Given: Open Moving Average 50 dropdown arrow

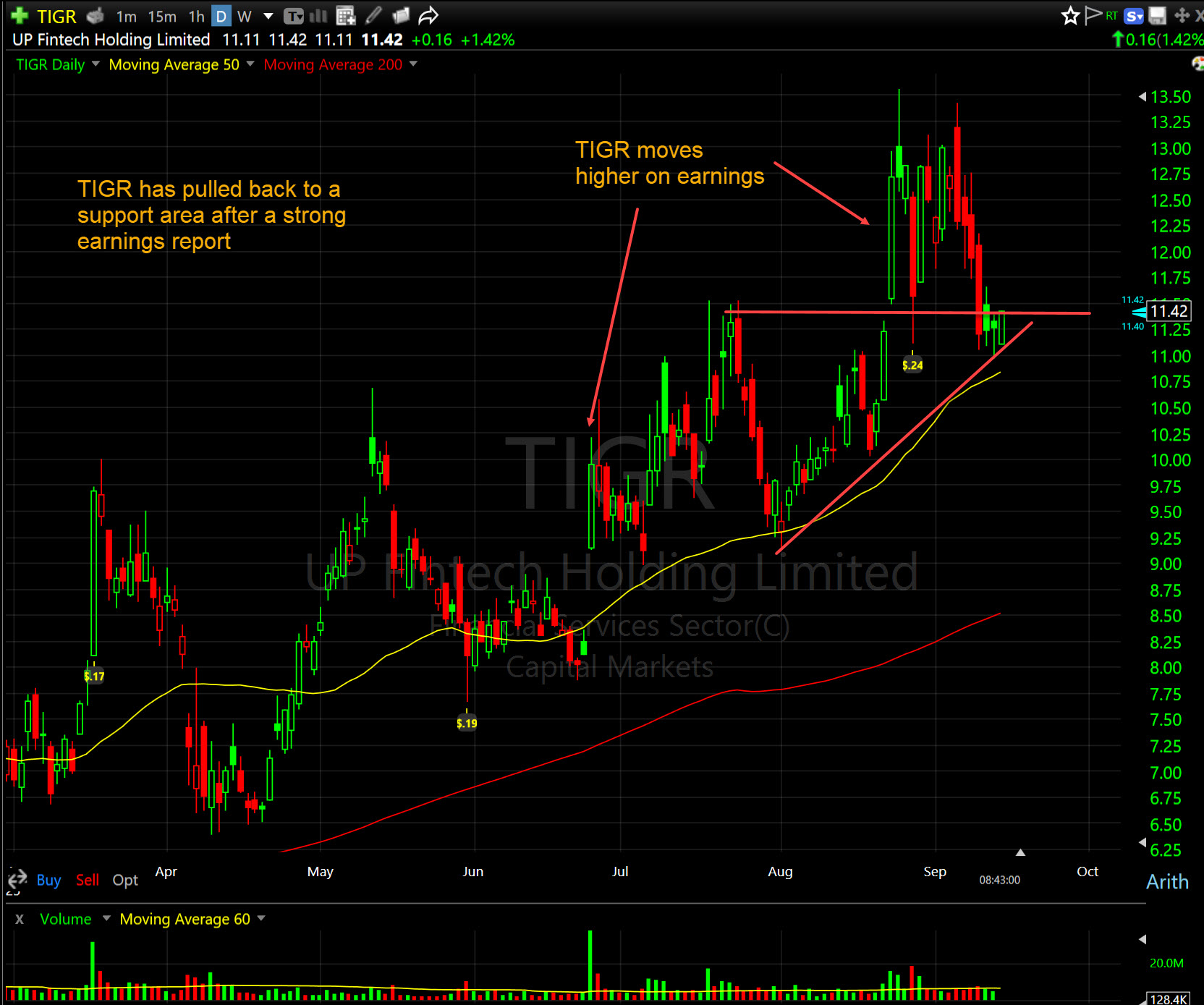Looking at the screenshot, I should coord(250,64).
